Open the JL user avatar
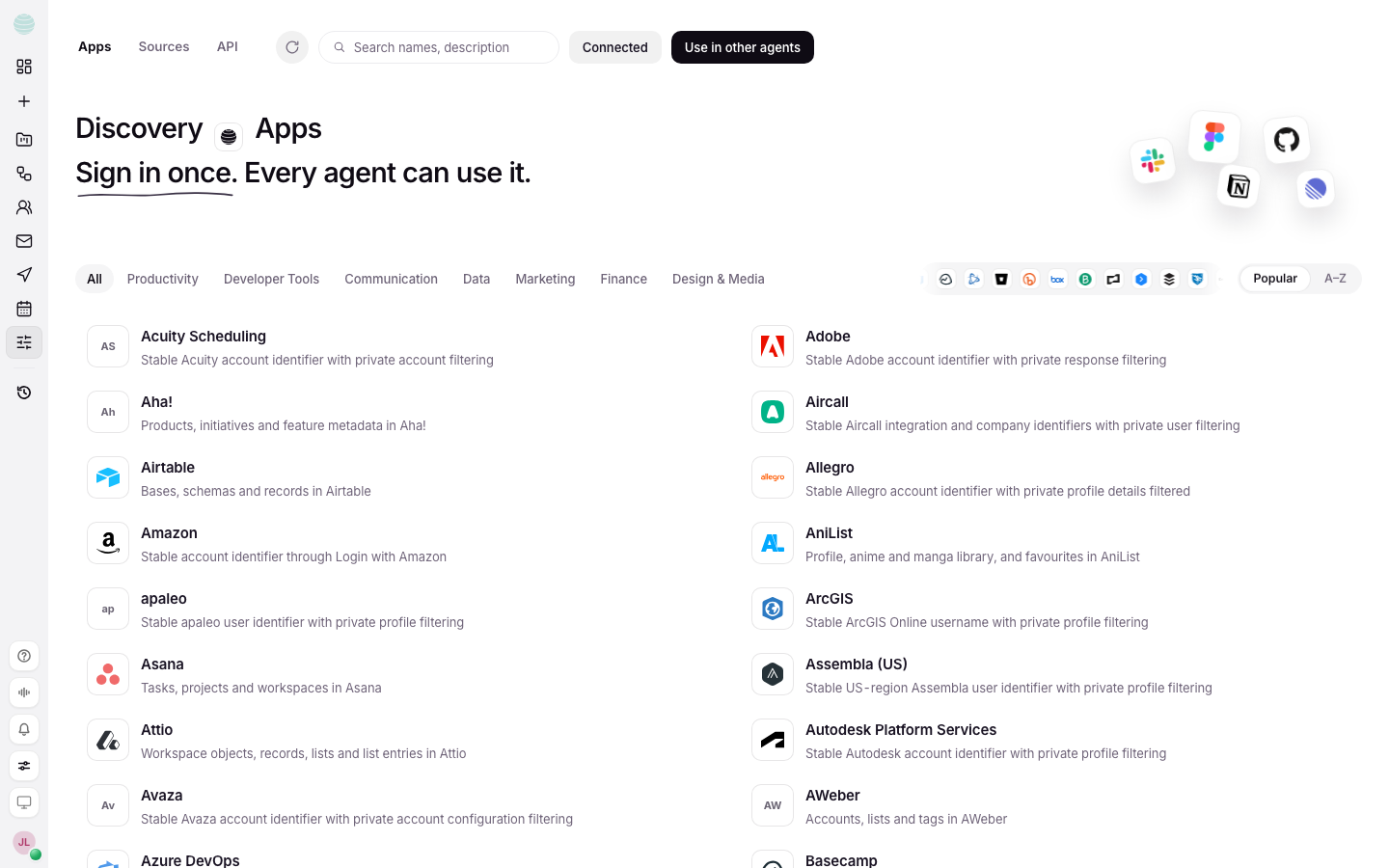 pos(24,842)
